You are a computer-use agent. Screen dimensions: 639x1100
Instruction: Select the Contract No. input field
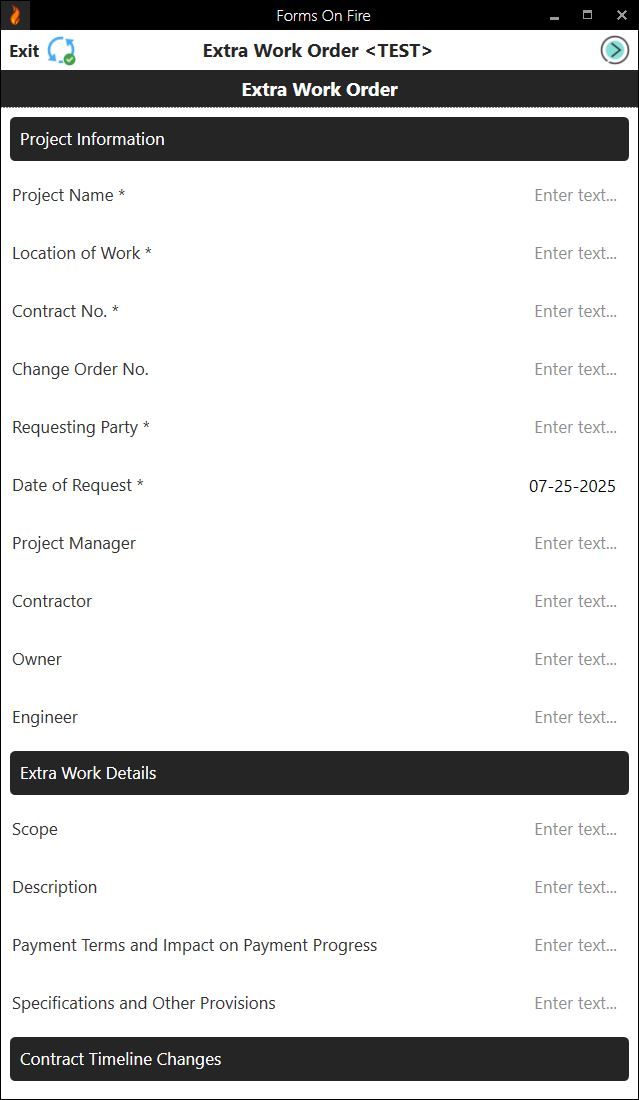575,311
